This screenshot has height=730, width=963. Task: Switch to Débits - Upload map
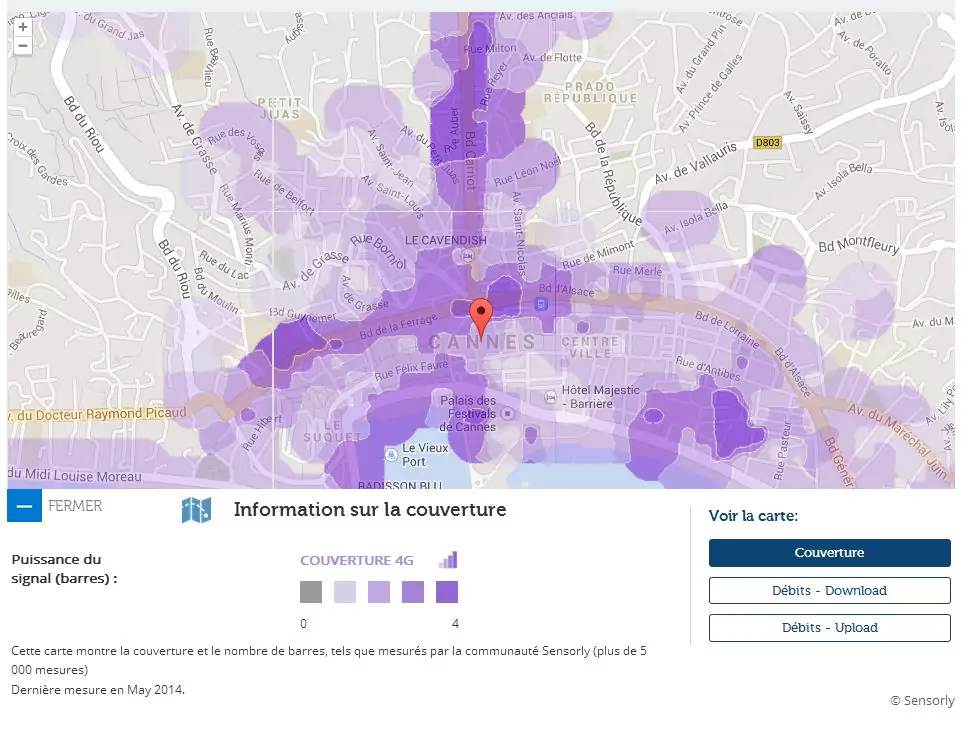point(829,628)
